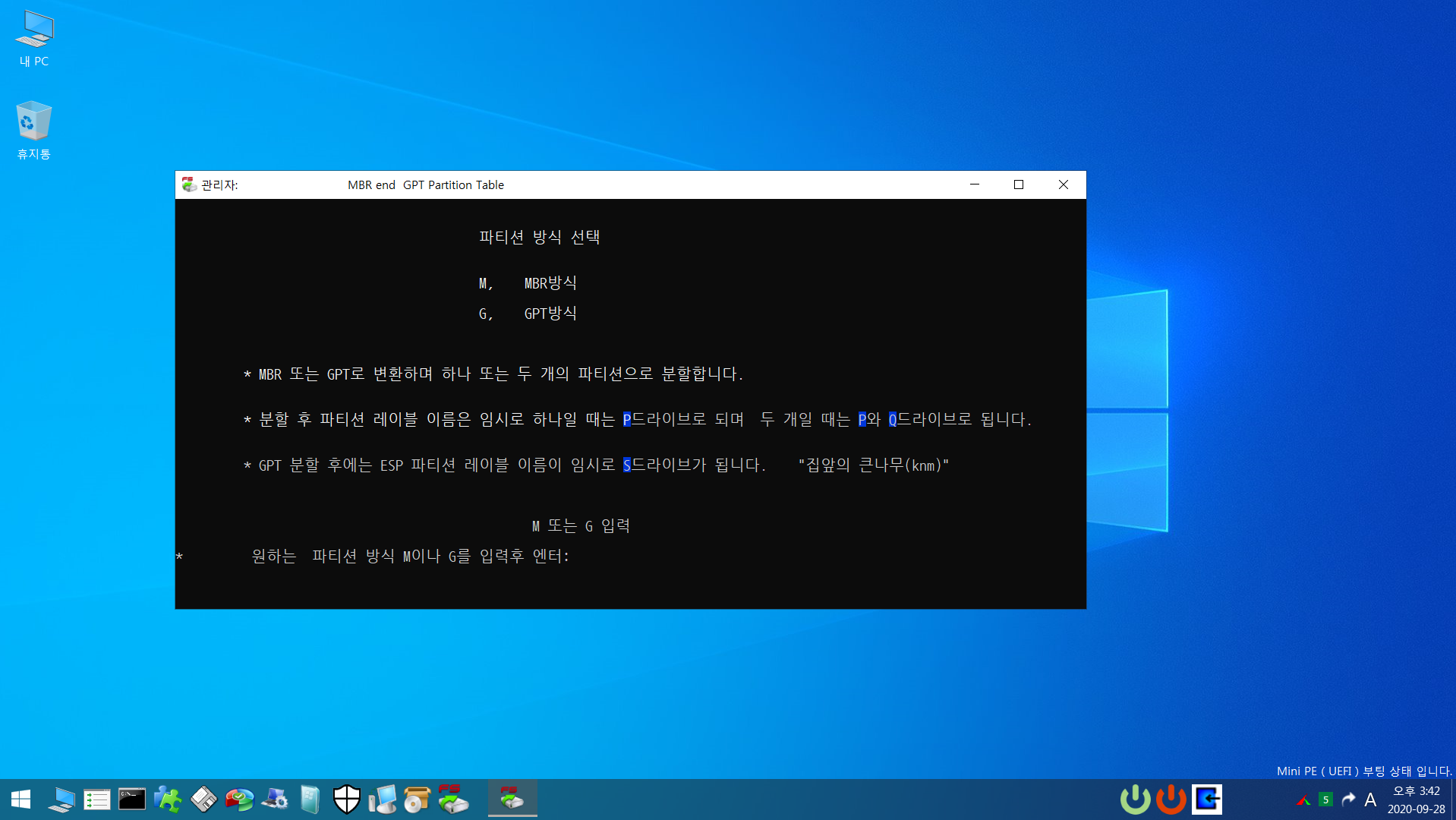The width and height of the screenshot is (1456, 820).
Task: Launch the teal Windows book taskbar icon
Action: (x=310, y=799)
